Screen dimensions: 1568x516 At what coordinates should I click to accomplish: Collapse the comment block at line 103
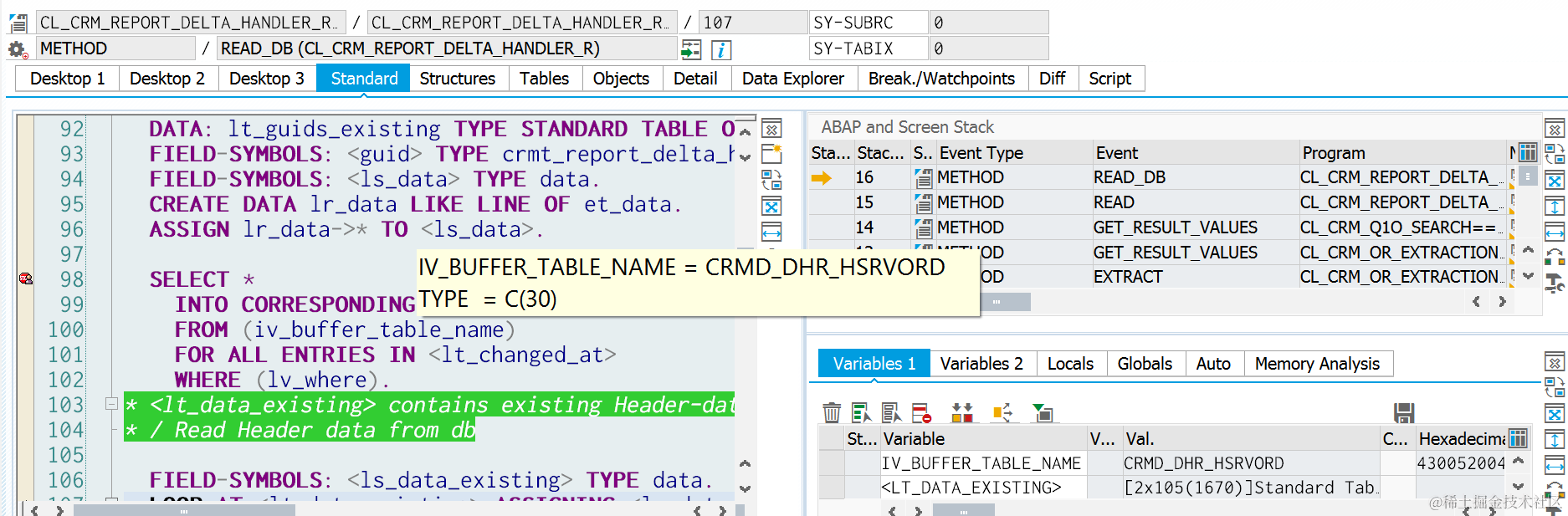pos(111,404)
